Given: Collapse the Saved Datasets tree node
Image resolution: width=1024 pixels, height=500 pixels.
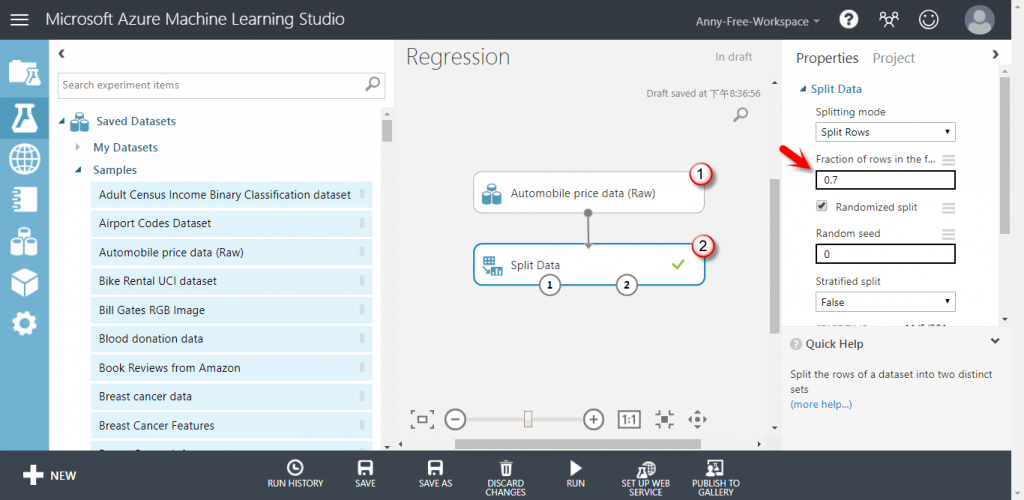Looking at the screenshot, I should click(x=63, y=121).
